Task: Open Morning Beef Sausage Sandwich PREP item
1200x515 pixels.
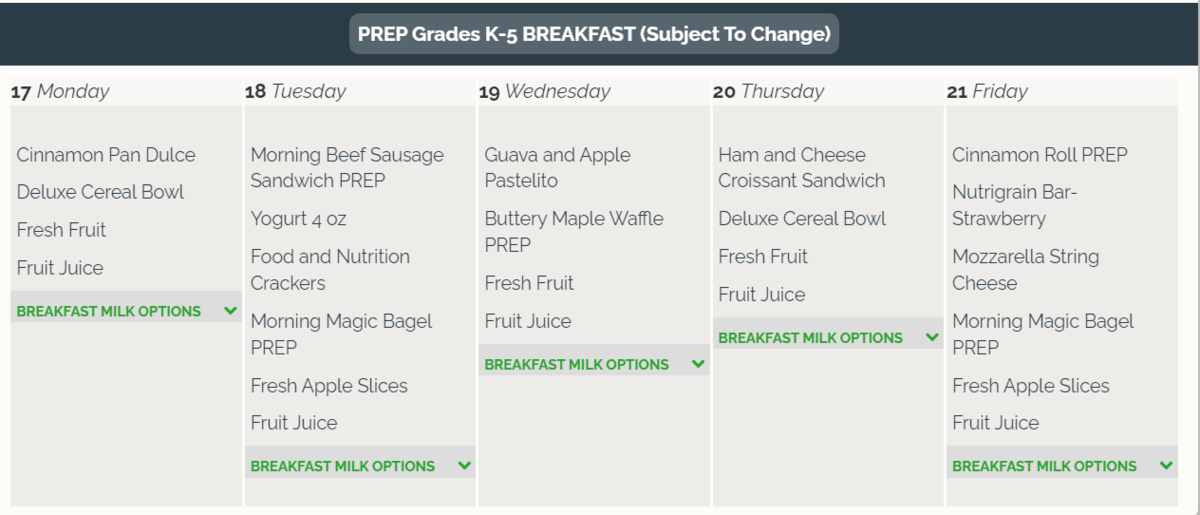Action: (346, 168)
